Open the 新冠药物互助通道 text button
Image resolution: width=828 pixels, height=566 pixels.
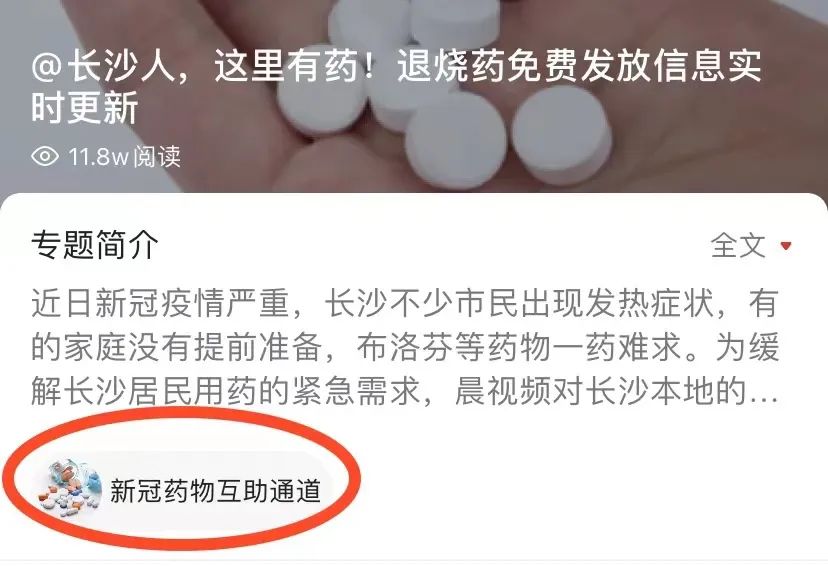[215, 490]
